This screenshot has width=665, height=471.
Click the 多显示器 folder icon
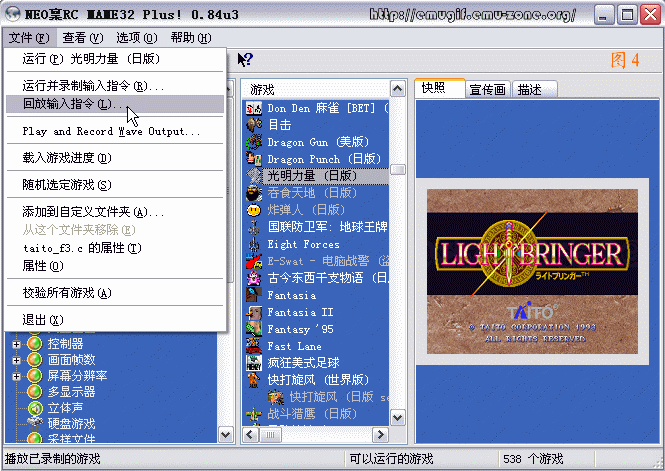click(x=35, y=392)
